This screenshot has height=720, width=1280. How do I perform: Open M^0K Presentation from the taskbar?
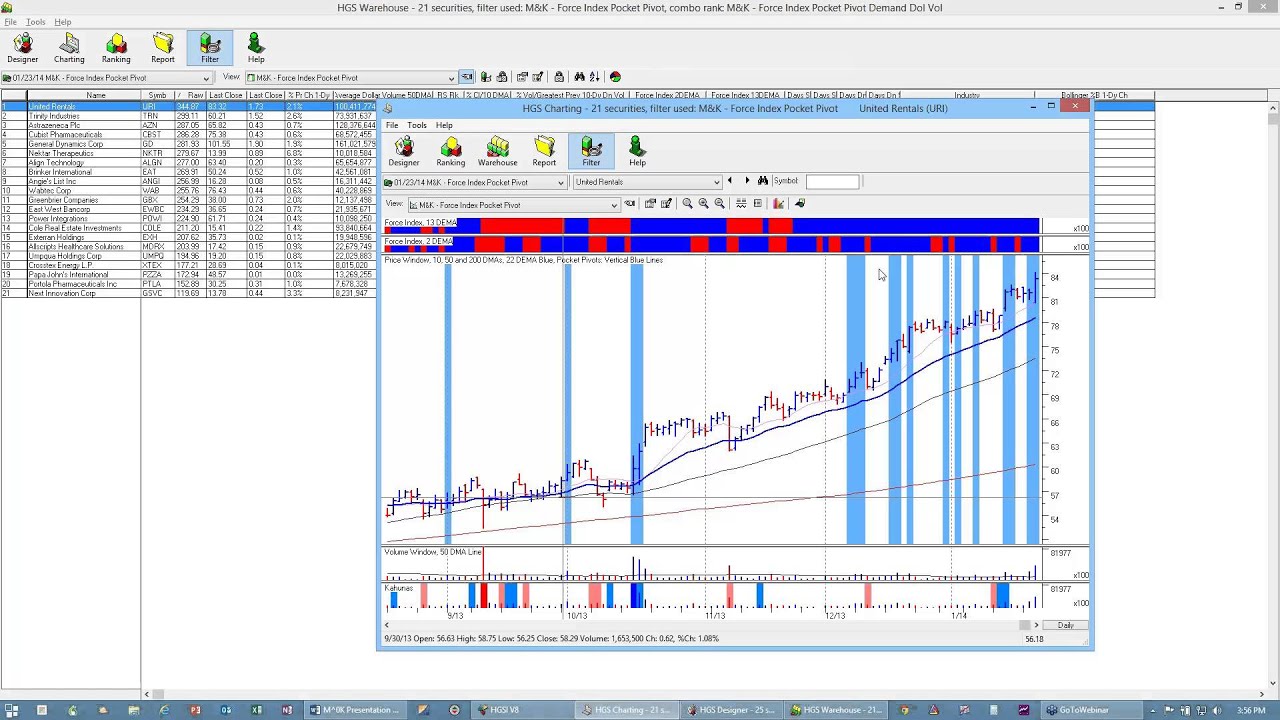354,710
